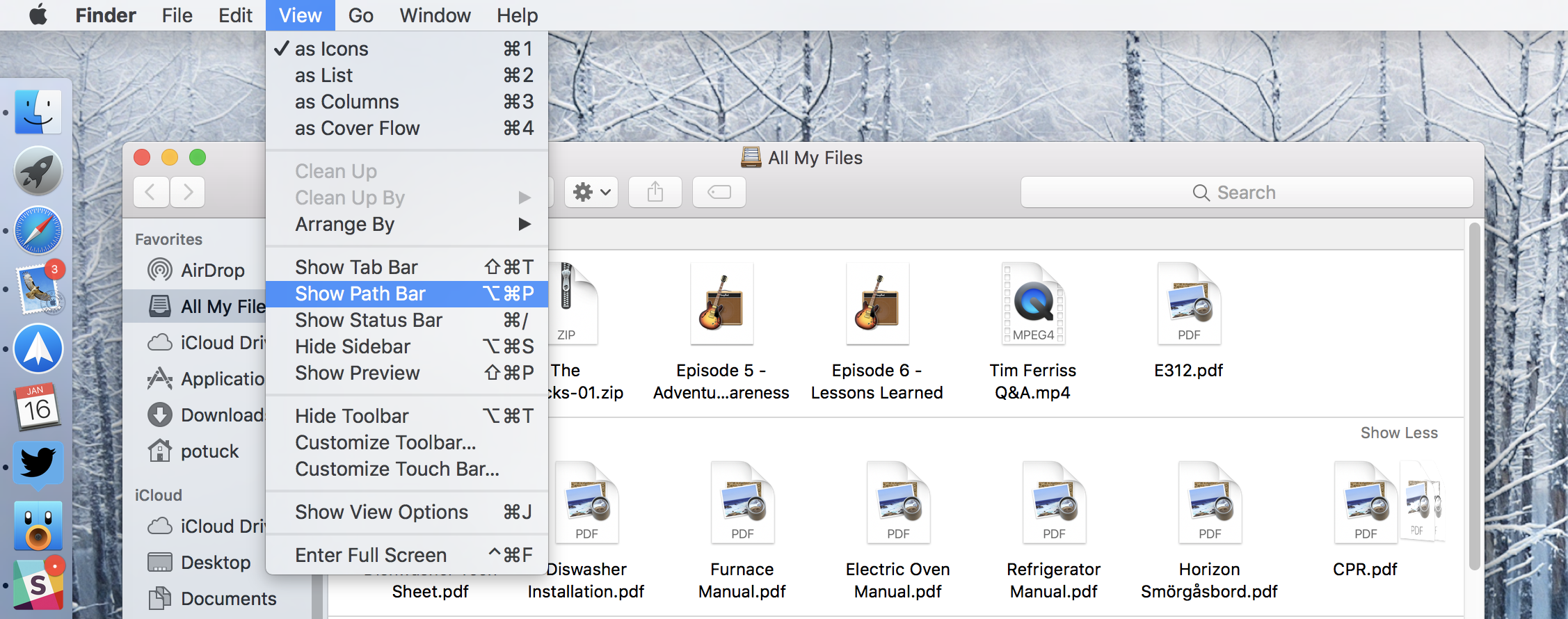Click the back navigation arrow
Screen dimensions: 1568x619
(150, 192)
